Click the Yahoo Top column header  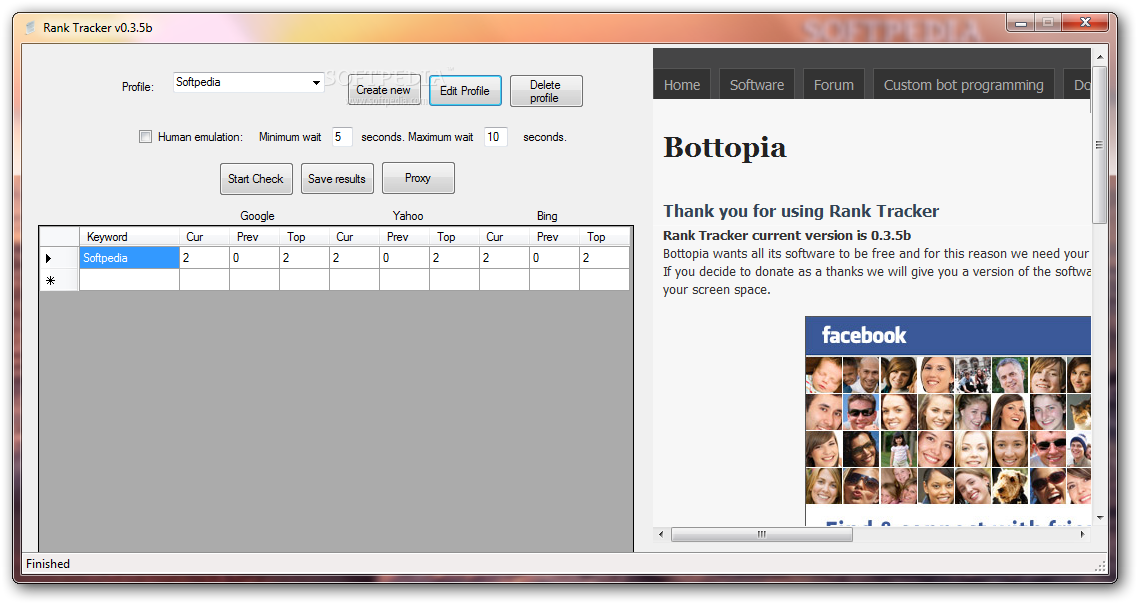pos(454,237)
